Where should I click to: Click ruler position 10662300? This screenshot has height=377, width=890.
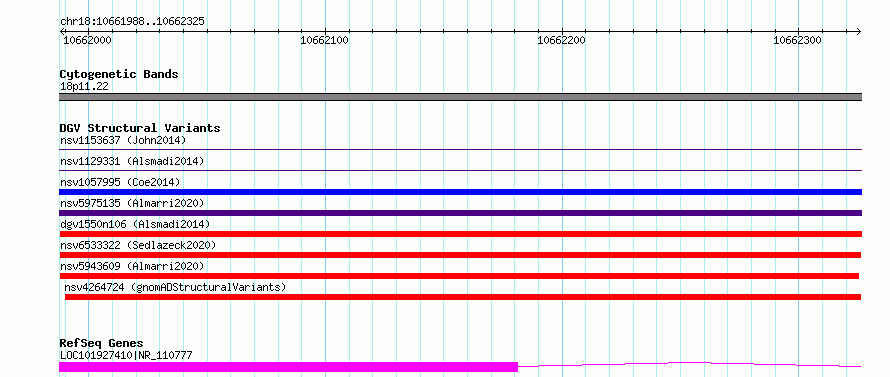797,40
